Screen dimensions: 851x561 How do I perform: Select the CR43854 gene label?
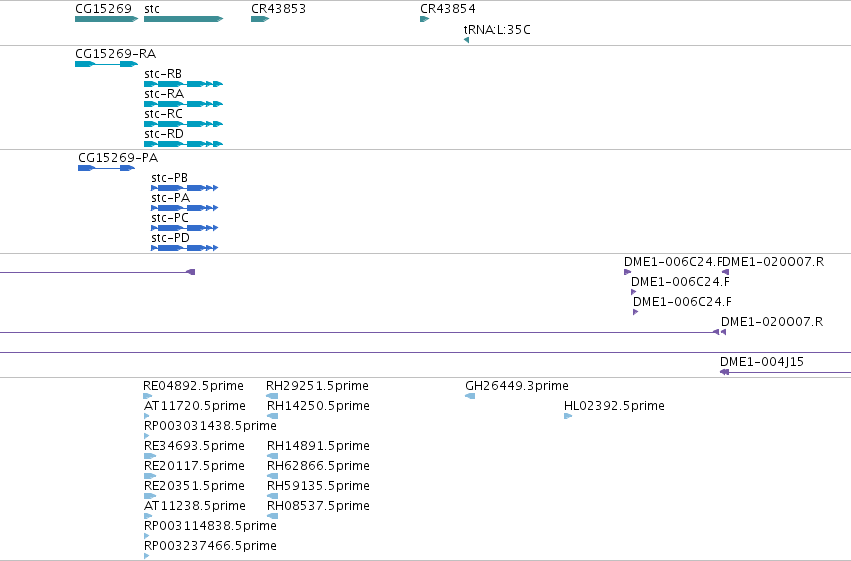click(448, 9)
